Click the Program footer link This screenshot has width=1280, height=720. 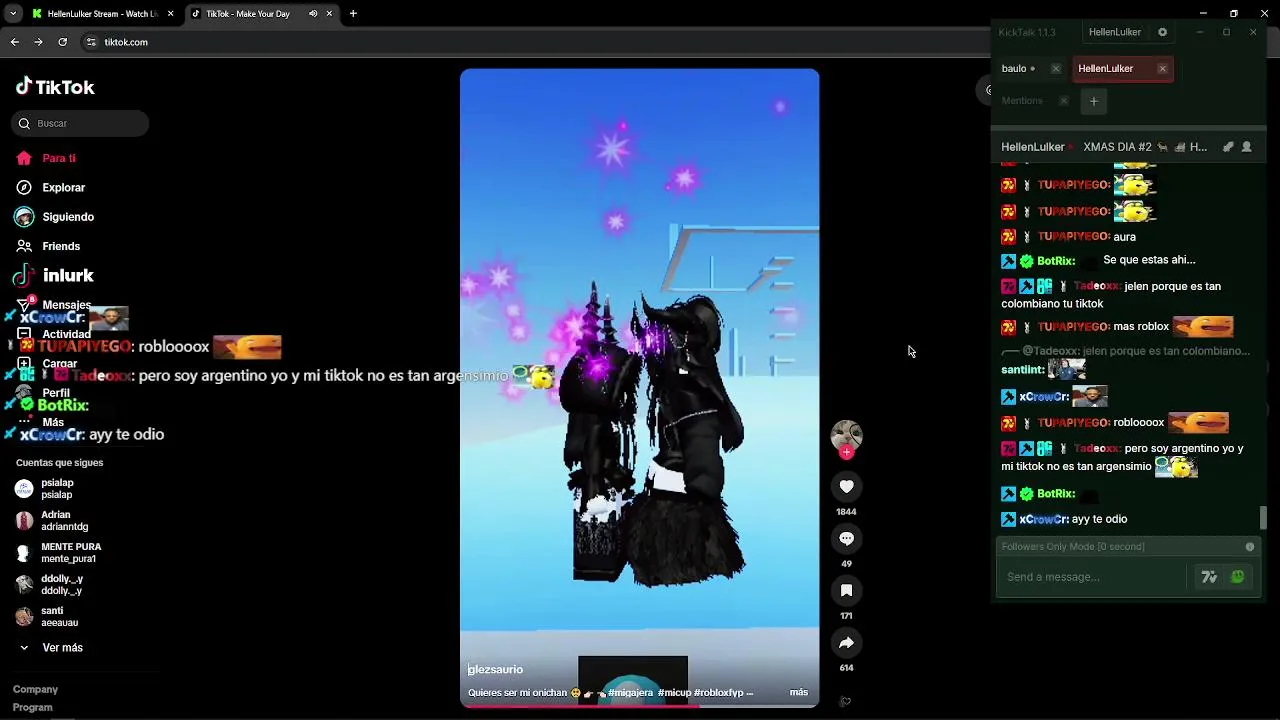pyautogui.click(x=32, y=707)
